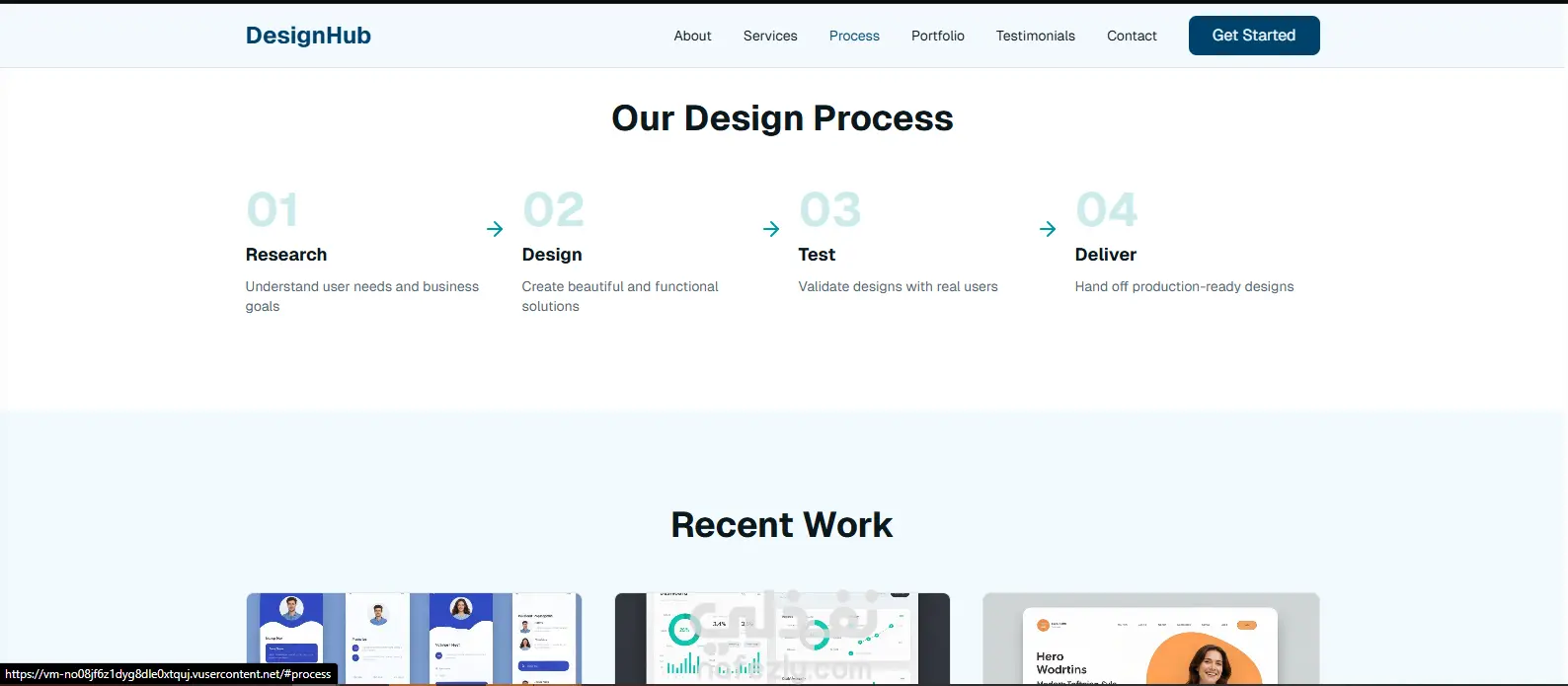Screen dimensions: 1568x686
Task: Click 'Create beautiful and functional solutions' text
Action: pos(620,296)
